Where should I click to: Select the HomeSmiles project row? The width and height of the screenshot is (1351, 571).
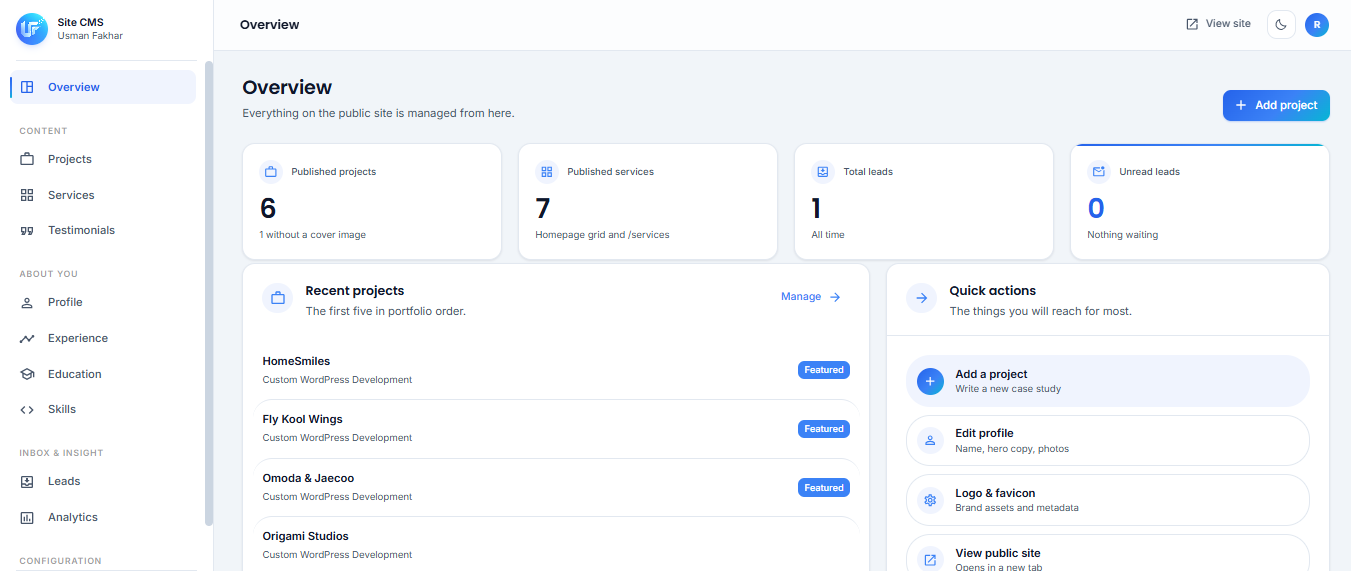(x=556, y=370)
